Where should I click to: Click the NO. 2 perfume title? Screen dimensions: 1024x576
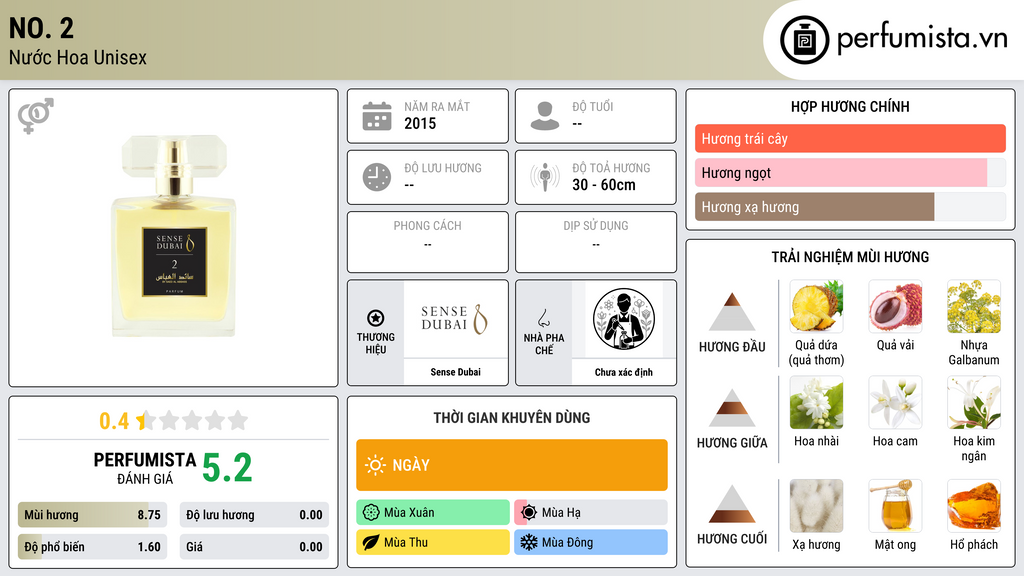[41, 28]
